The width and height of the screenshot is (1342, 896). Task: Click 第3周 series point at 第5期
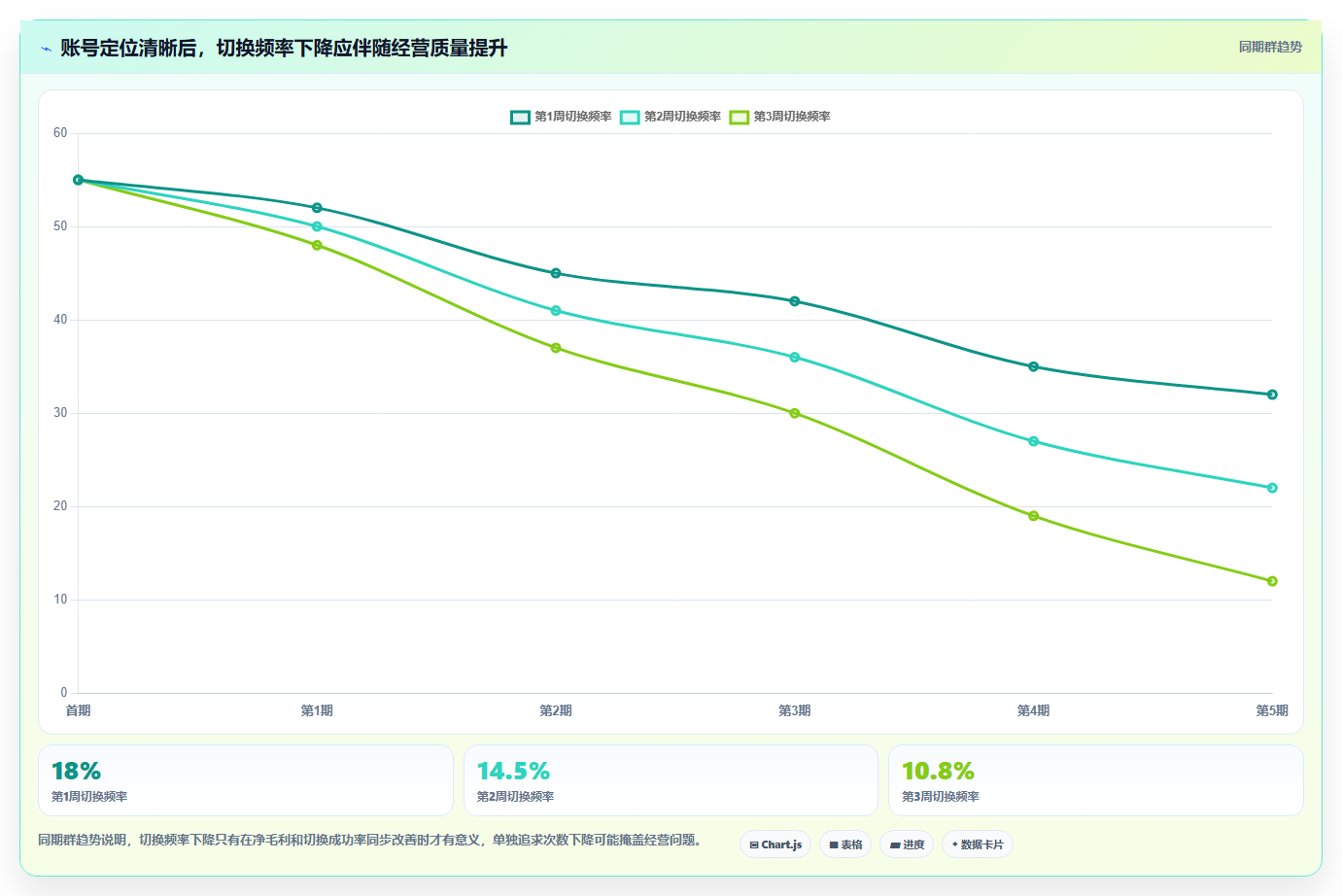[1272, 581]
